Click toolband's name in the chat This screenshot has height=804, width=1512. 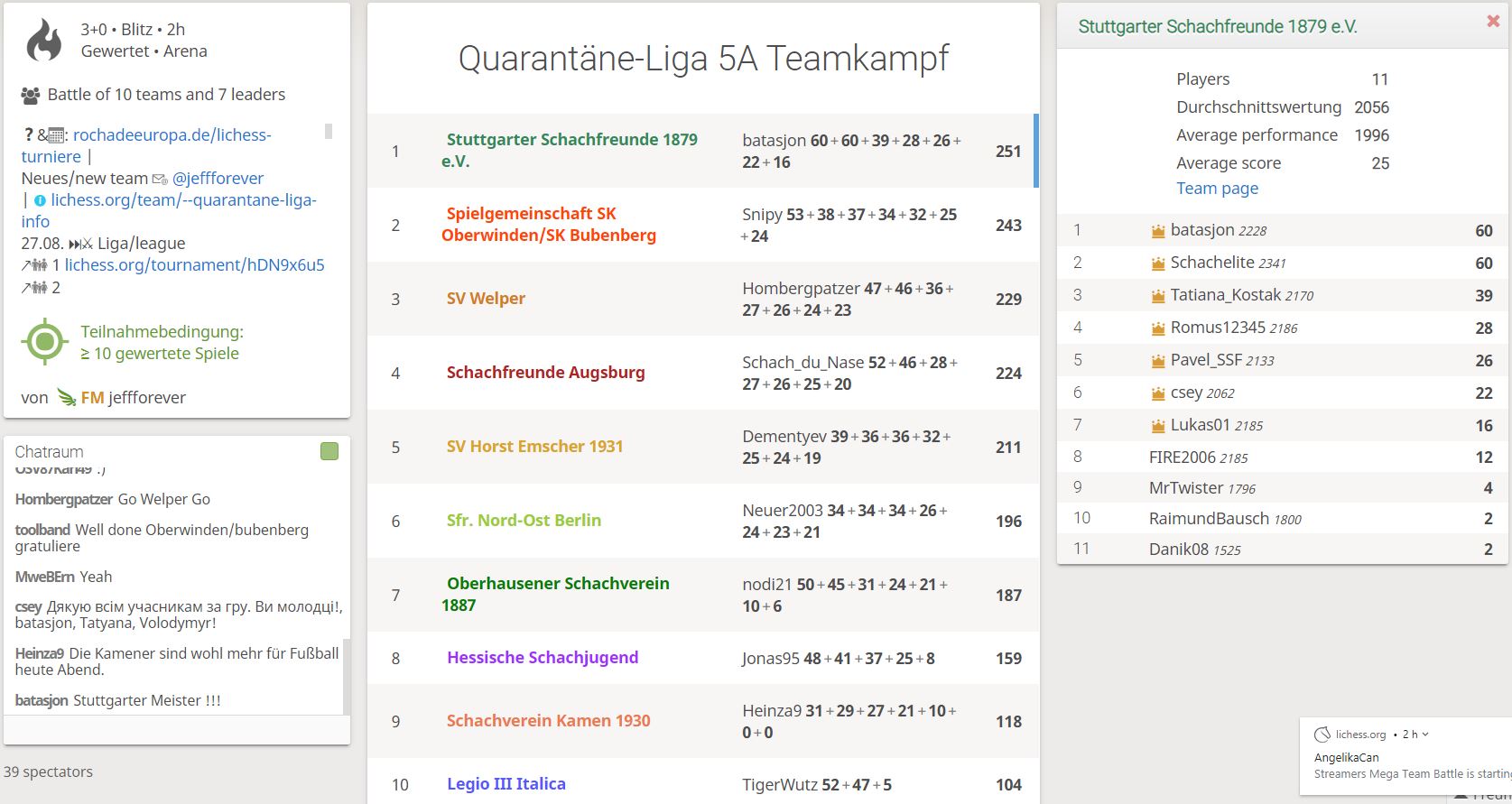point(42,531)
